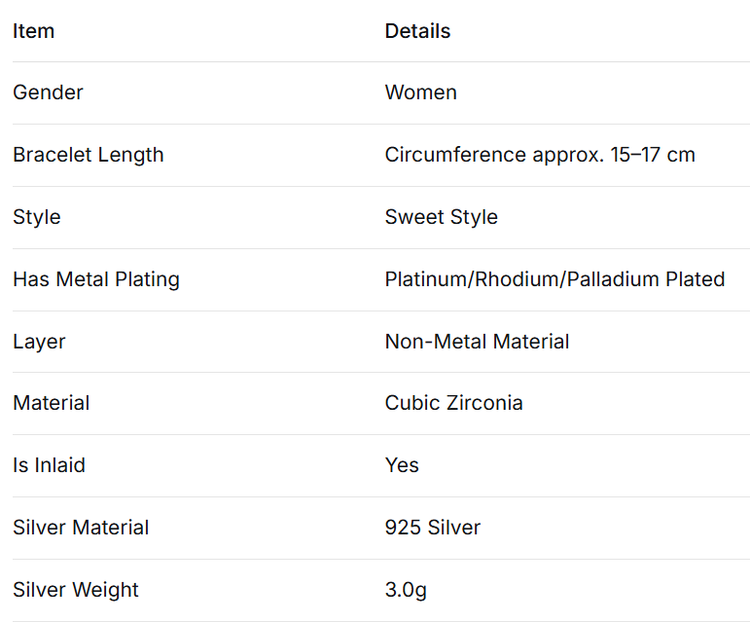Select the "Has Metal Plating" label
This screenshot has width=750, height=622.
pos(96,279)
